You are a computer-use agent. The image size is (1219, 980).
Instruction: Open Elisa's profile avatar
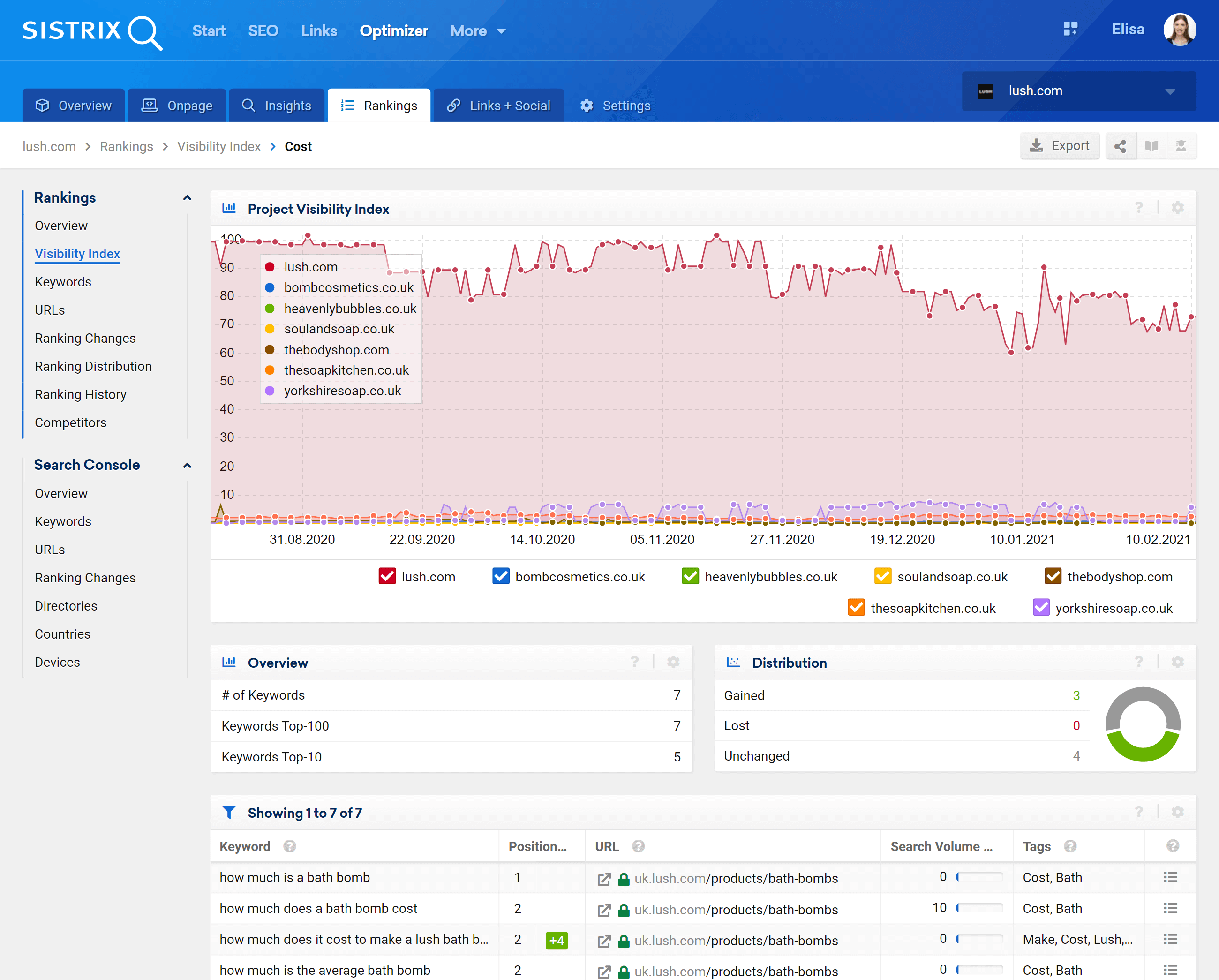click(x=1180, y=30)
